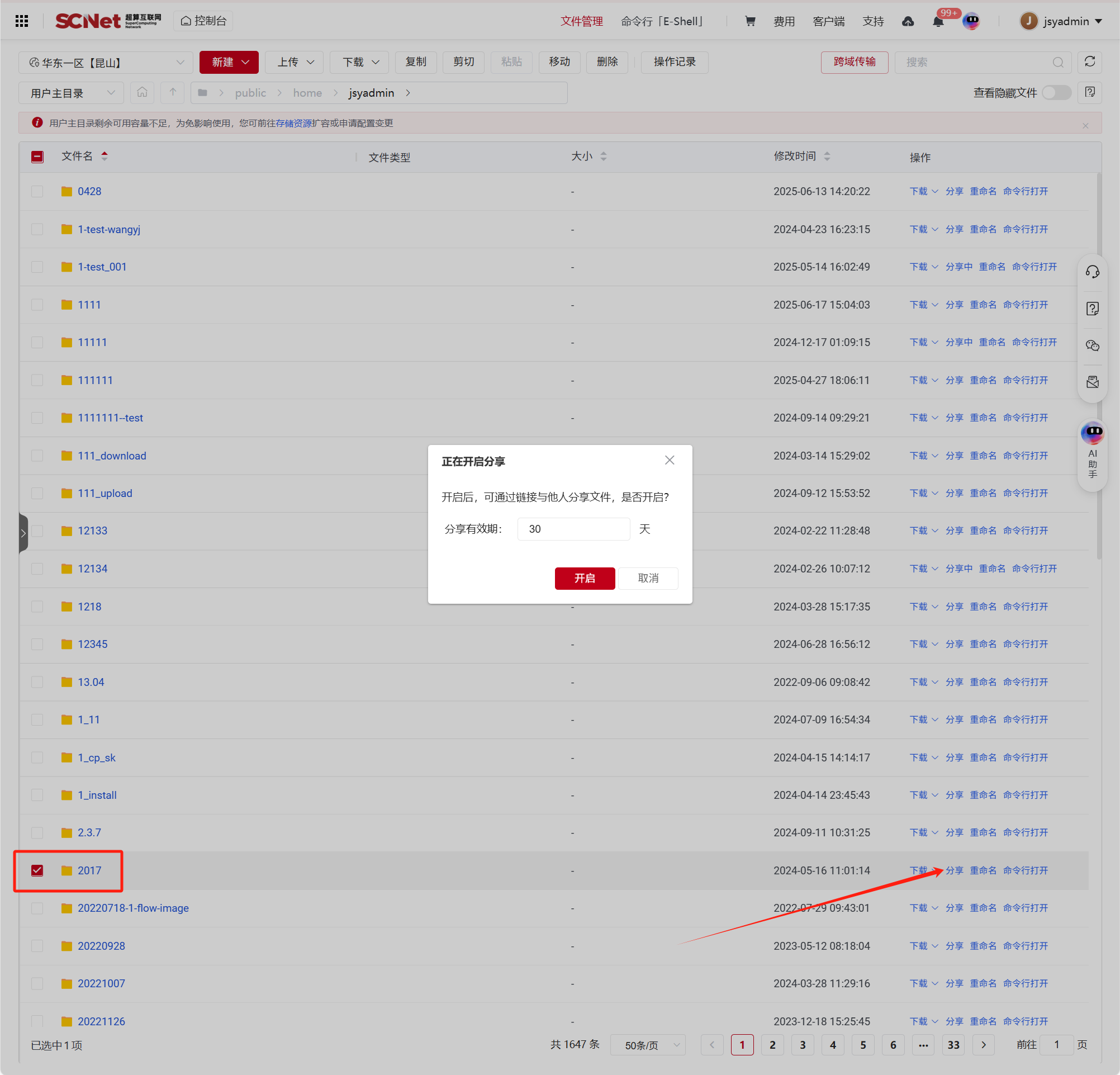Click the share validity days input field

(x=573, y=529)
